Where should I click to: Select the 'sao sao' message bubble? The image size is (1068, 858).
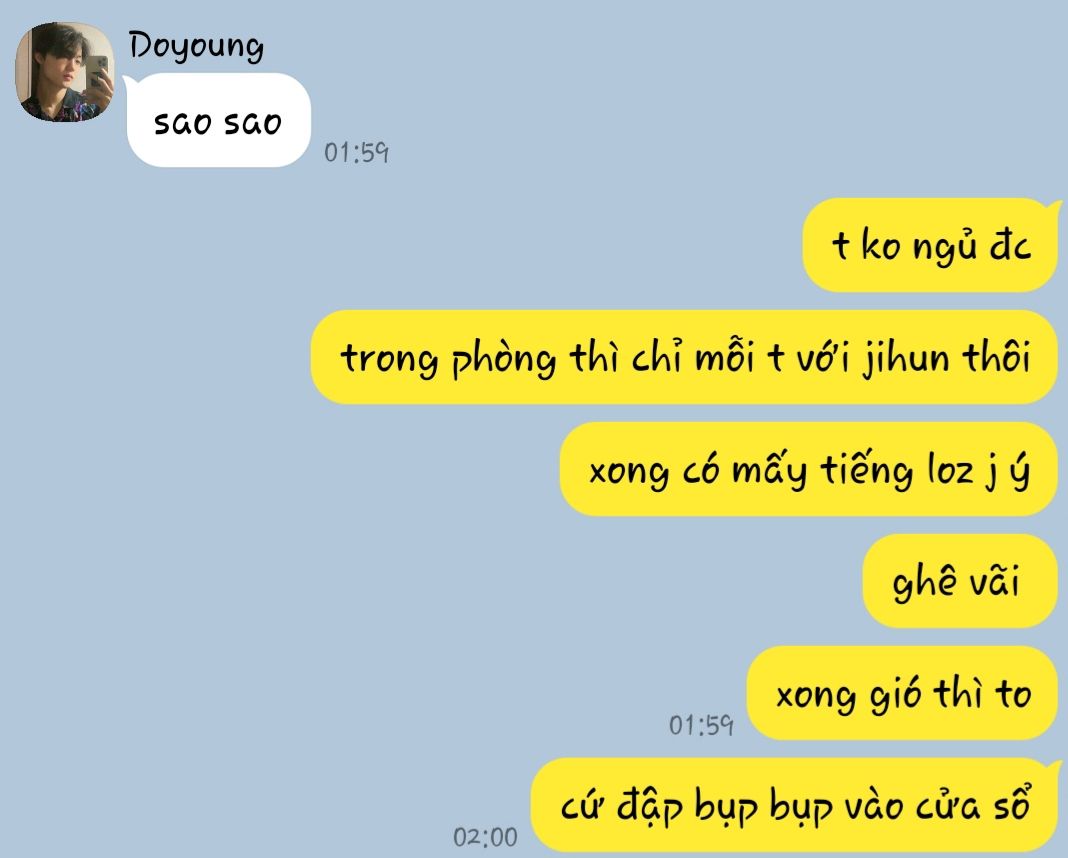click(219, 121)
